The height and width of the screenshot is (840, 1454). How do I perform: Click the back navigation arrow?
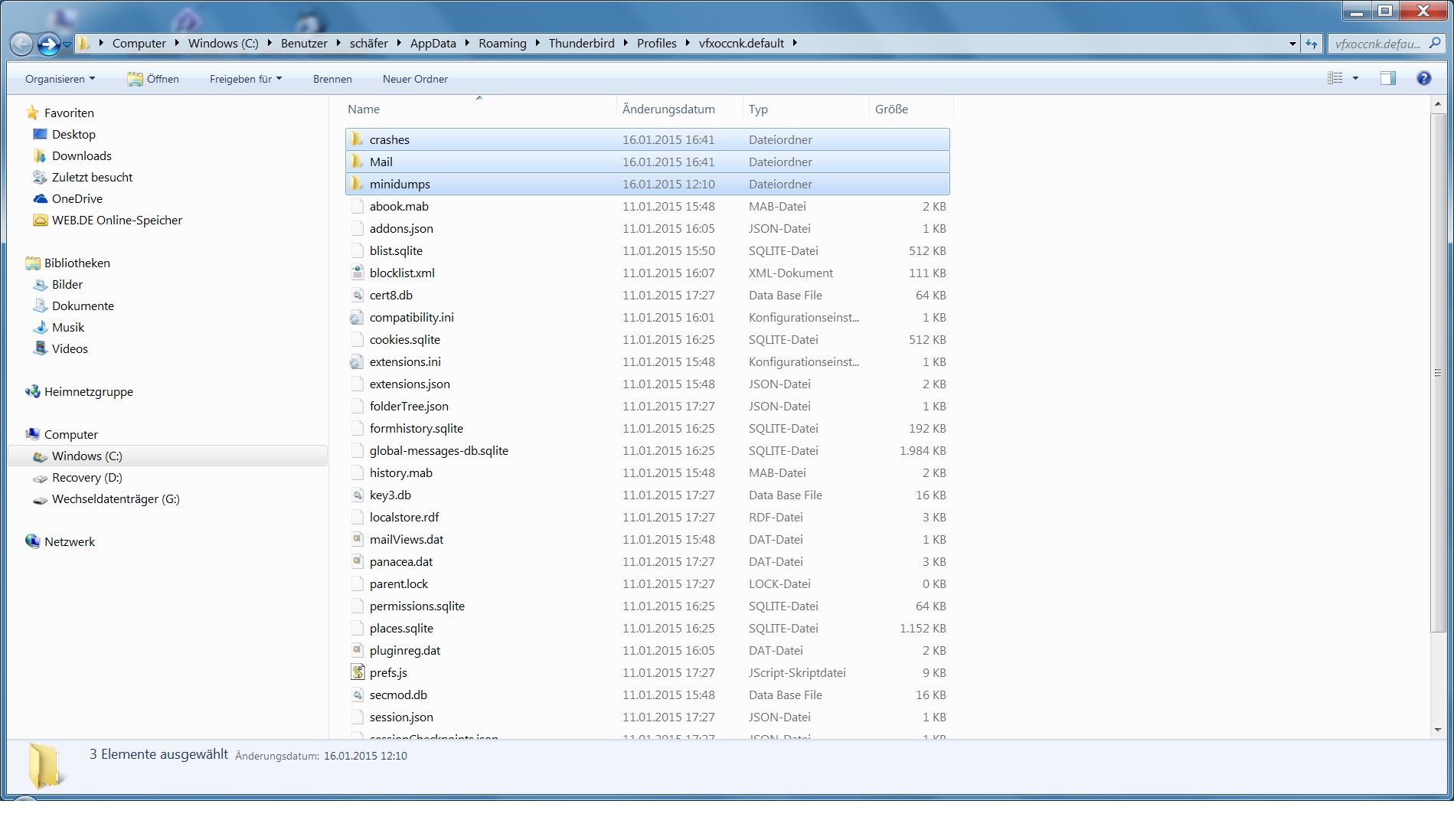click(x=21, y=44)
